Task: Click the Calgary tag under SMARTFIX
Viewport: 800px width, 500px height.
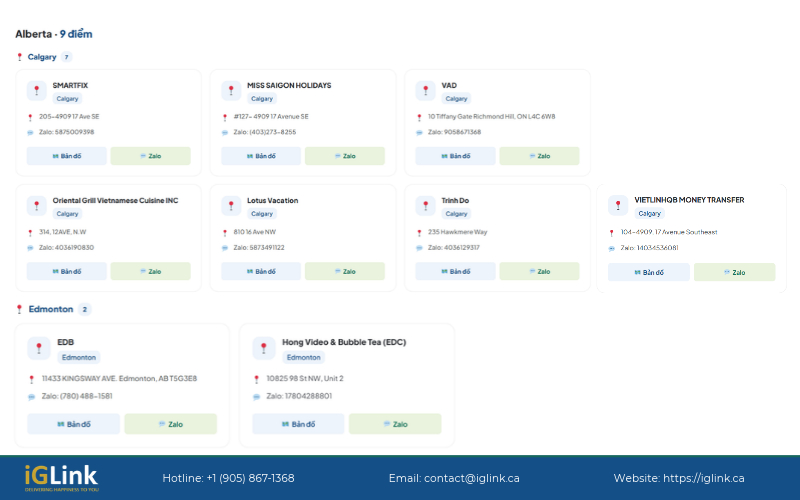Action: [67, 98]
